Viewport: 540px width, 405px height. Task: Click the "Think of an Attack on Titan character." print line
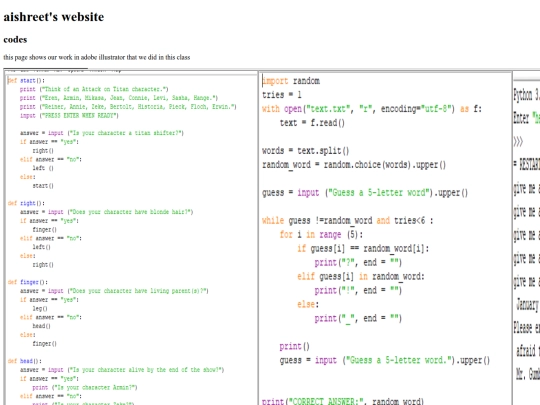[94, 89]
